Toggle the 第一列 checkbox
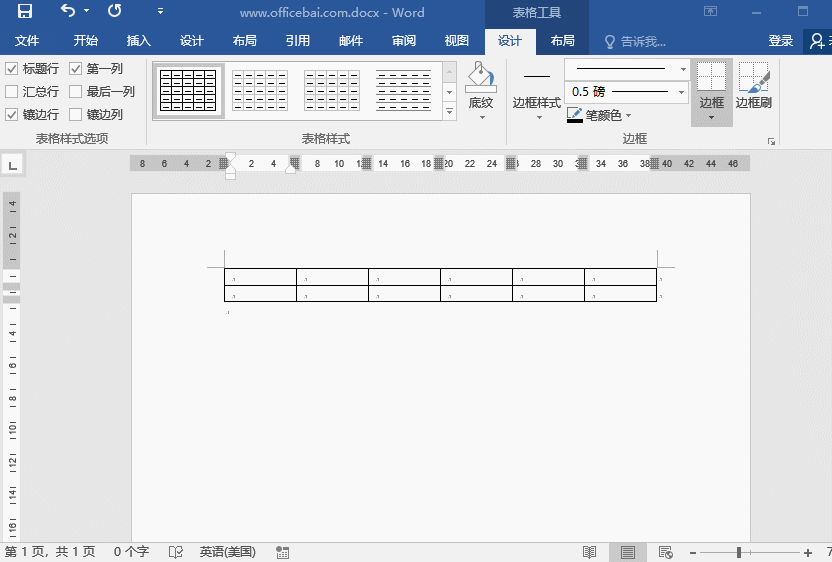 tap(75, 68)
